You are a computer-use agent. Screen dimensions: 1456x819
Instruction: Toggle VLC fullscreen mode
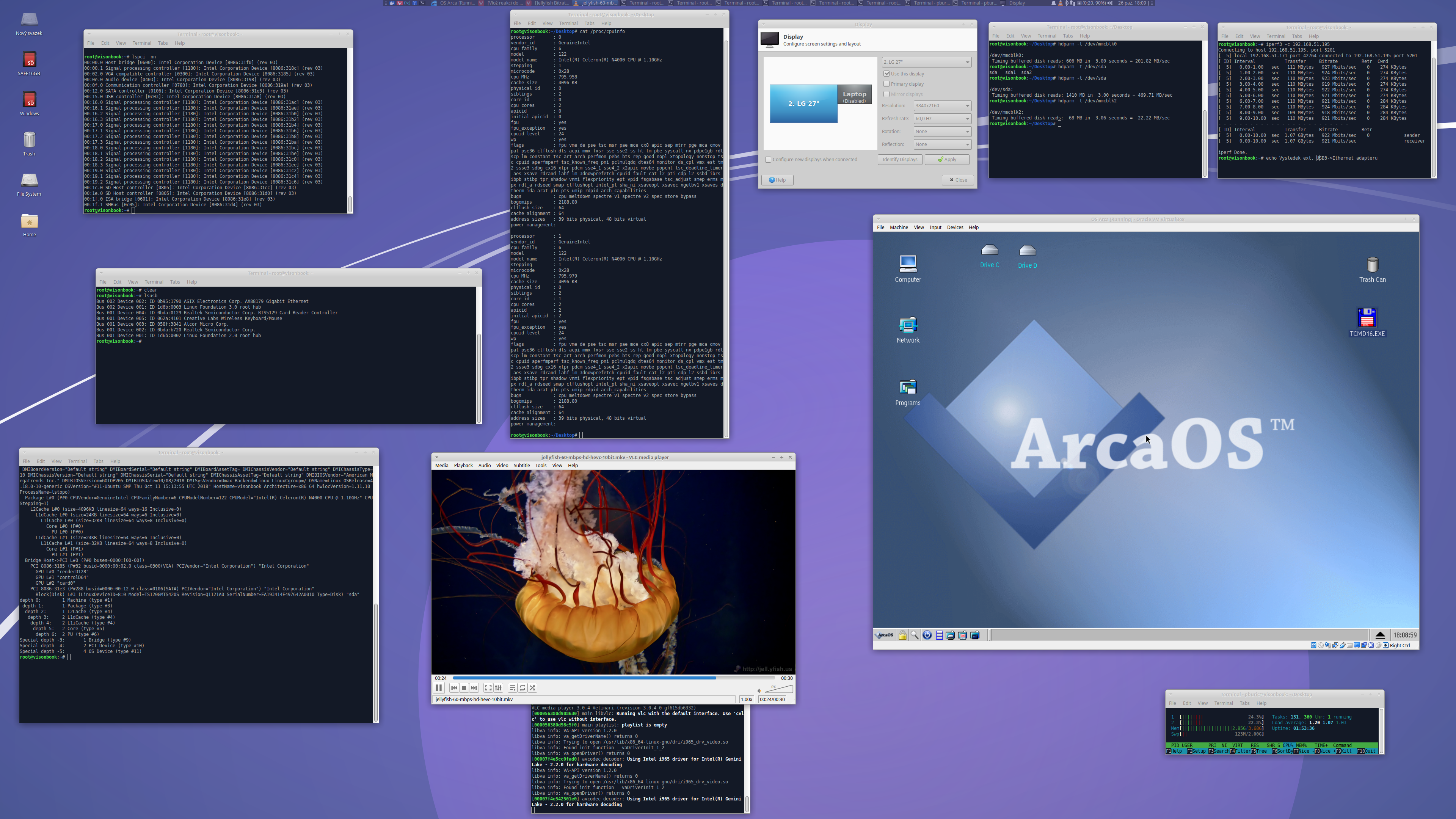pyautogui.click(x=488, y=688)
